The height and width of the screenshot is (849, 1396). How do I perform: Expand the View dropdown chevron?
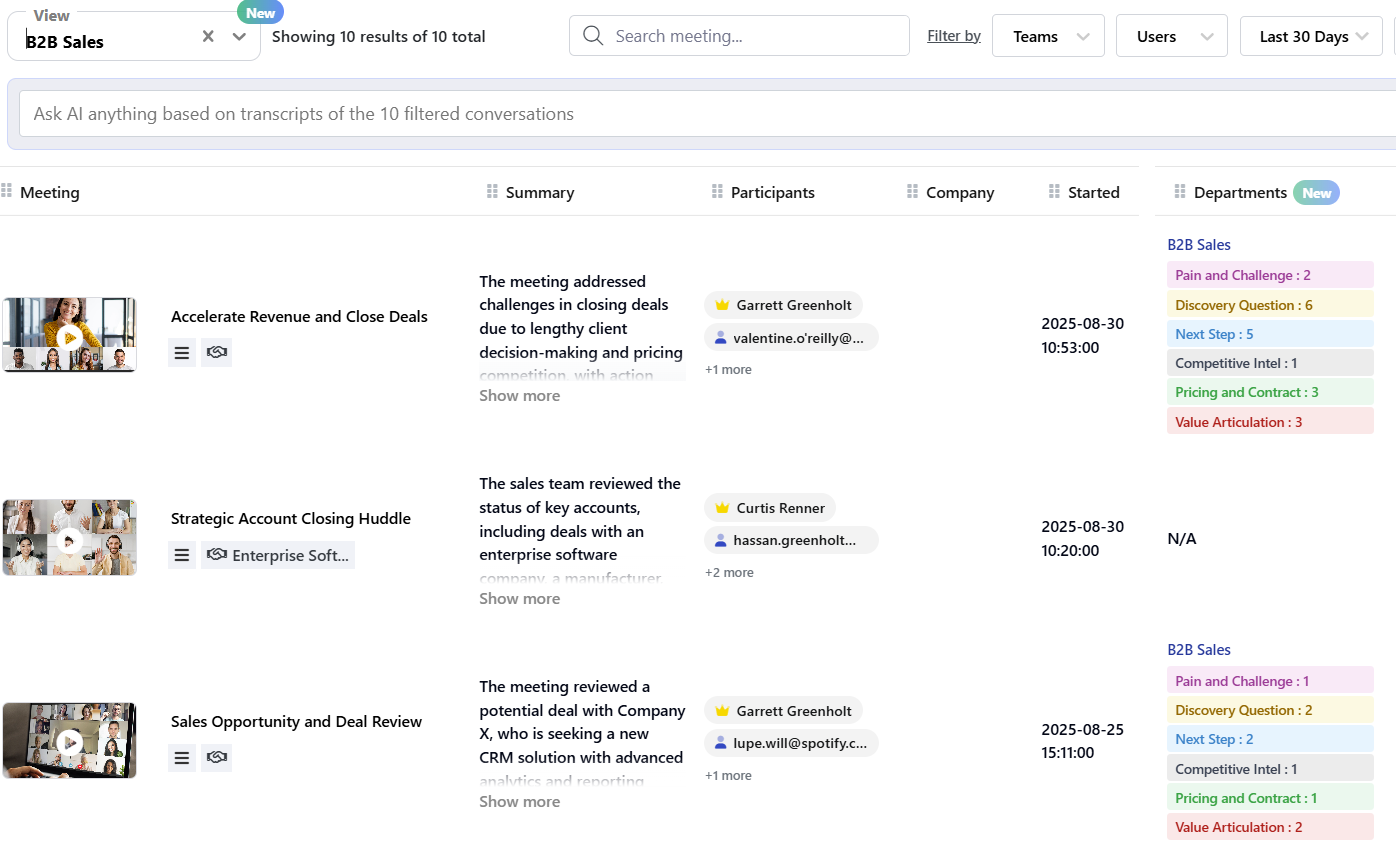239,37
